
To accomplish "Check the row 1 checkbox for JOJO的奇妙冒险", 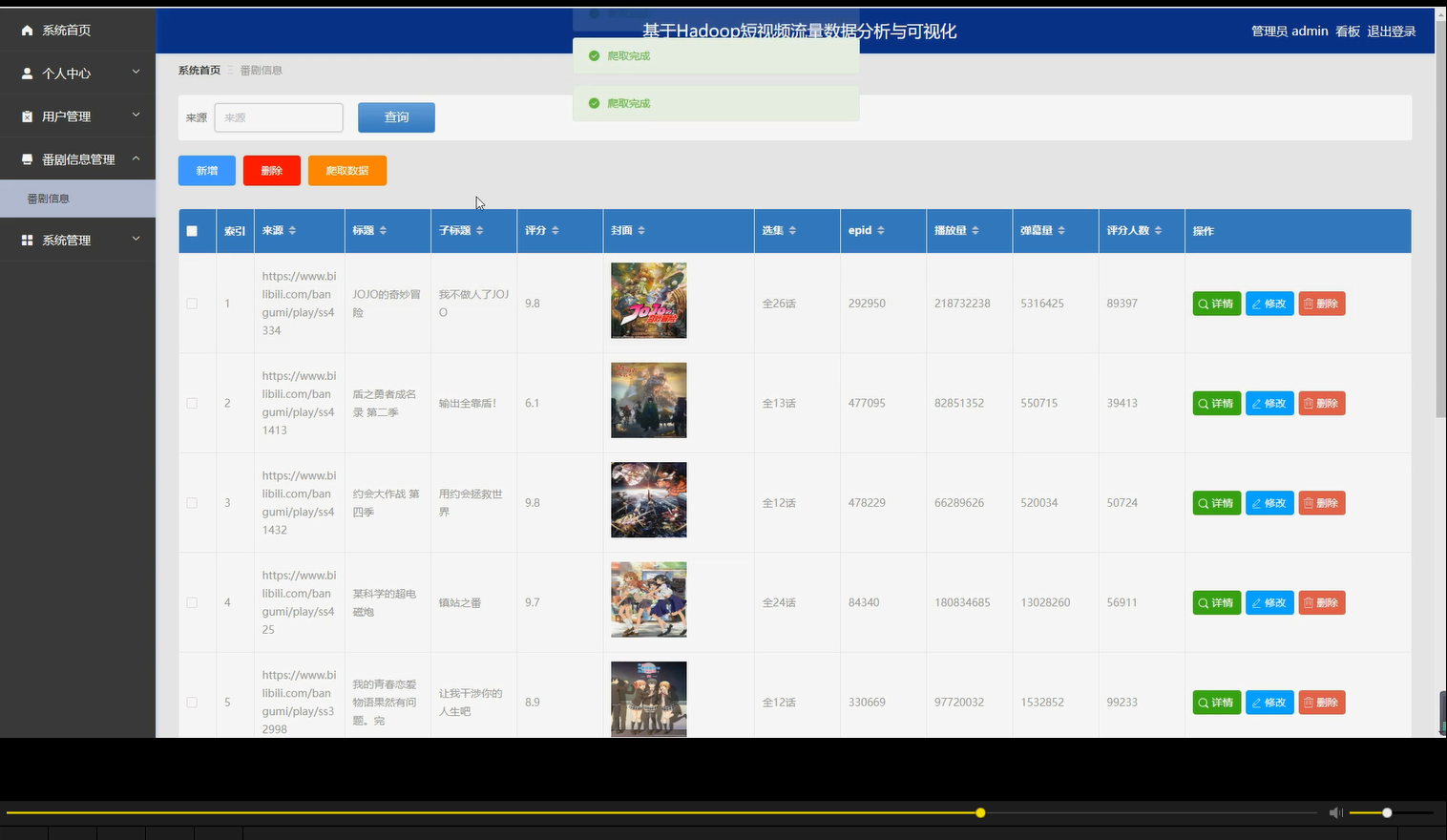I will point(192,304).
